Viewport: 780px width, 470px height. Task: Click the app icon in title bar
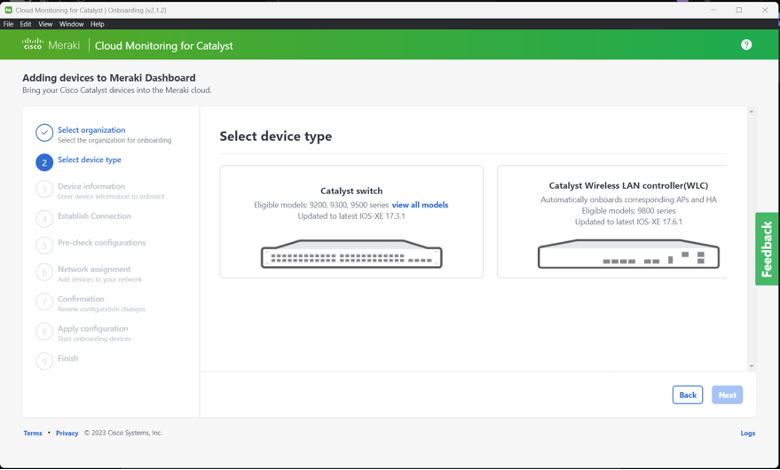[x=8, y=10]
